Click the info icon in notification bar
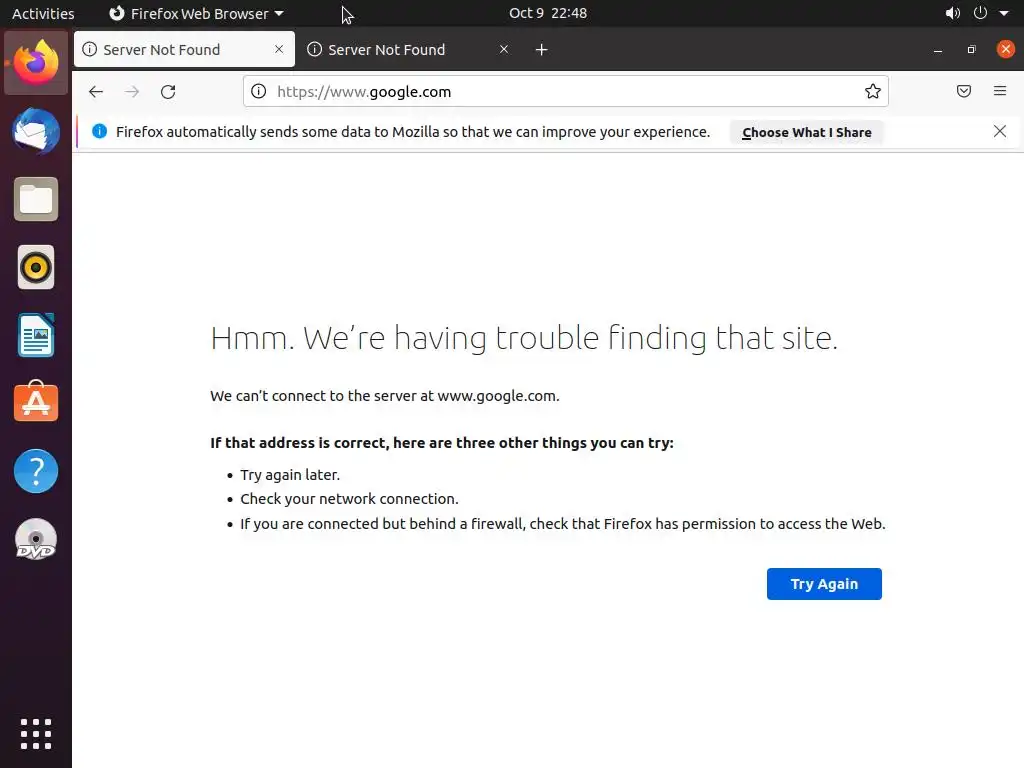1024x768 pixels. [x=99, y=131]
